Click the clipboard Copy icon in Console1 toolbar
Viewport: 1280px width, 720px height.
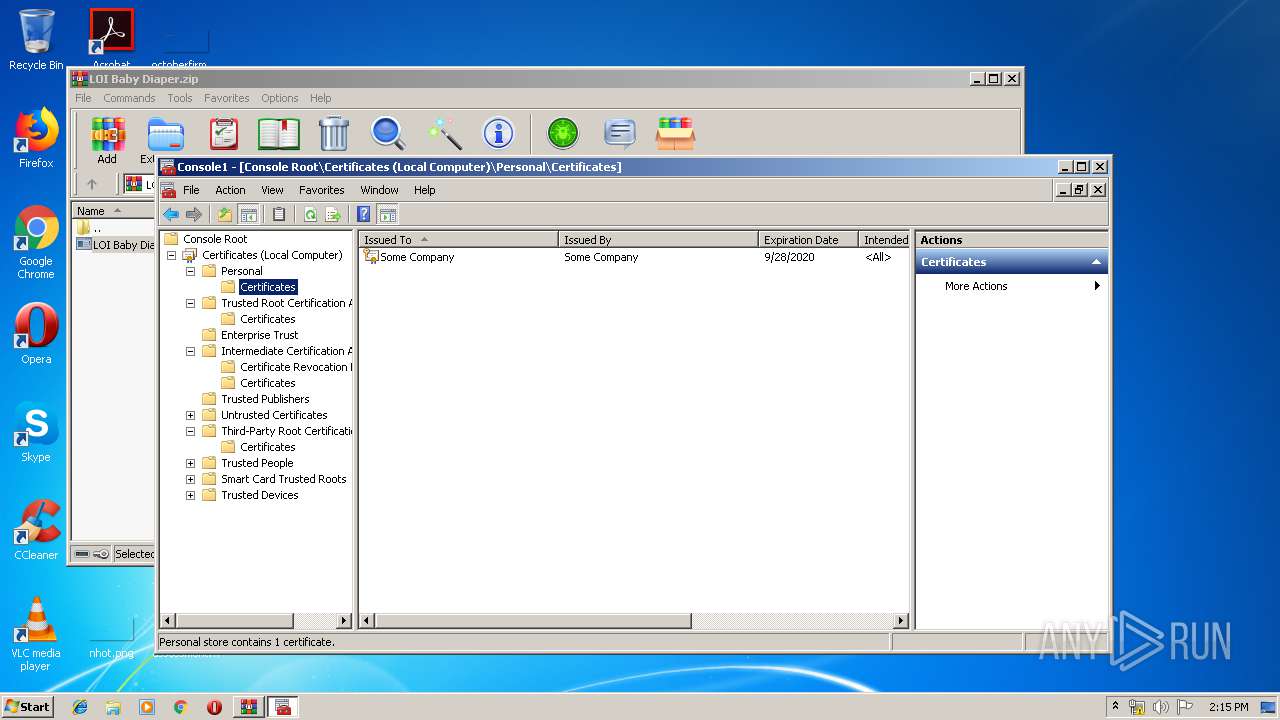[x=279, y=214]
